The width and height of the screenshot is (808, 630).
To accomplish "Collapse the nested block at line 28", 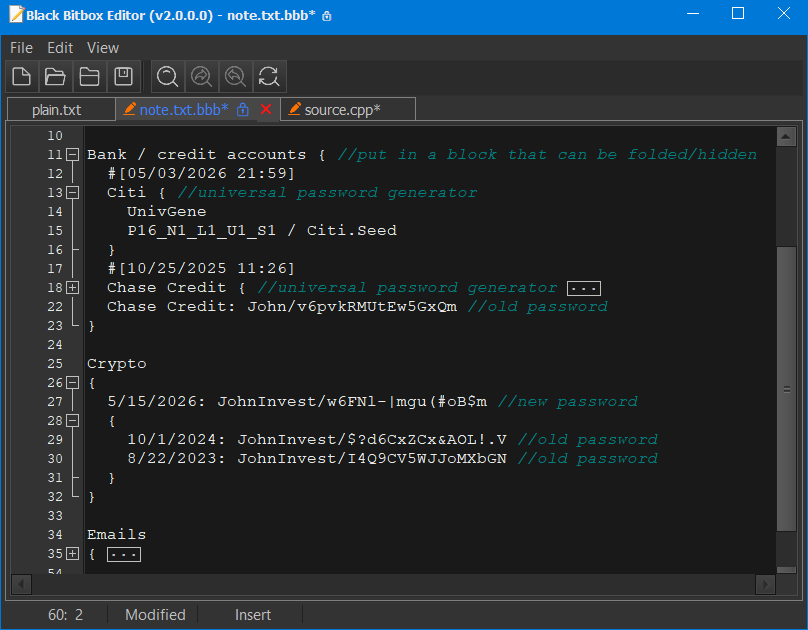I will [73, 421].
